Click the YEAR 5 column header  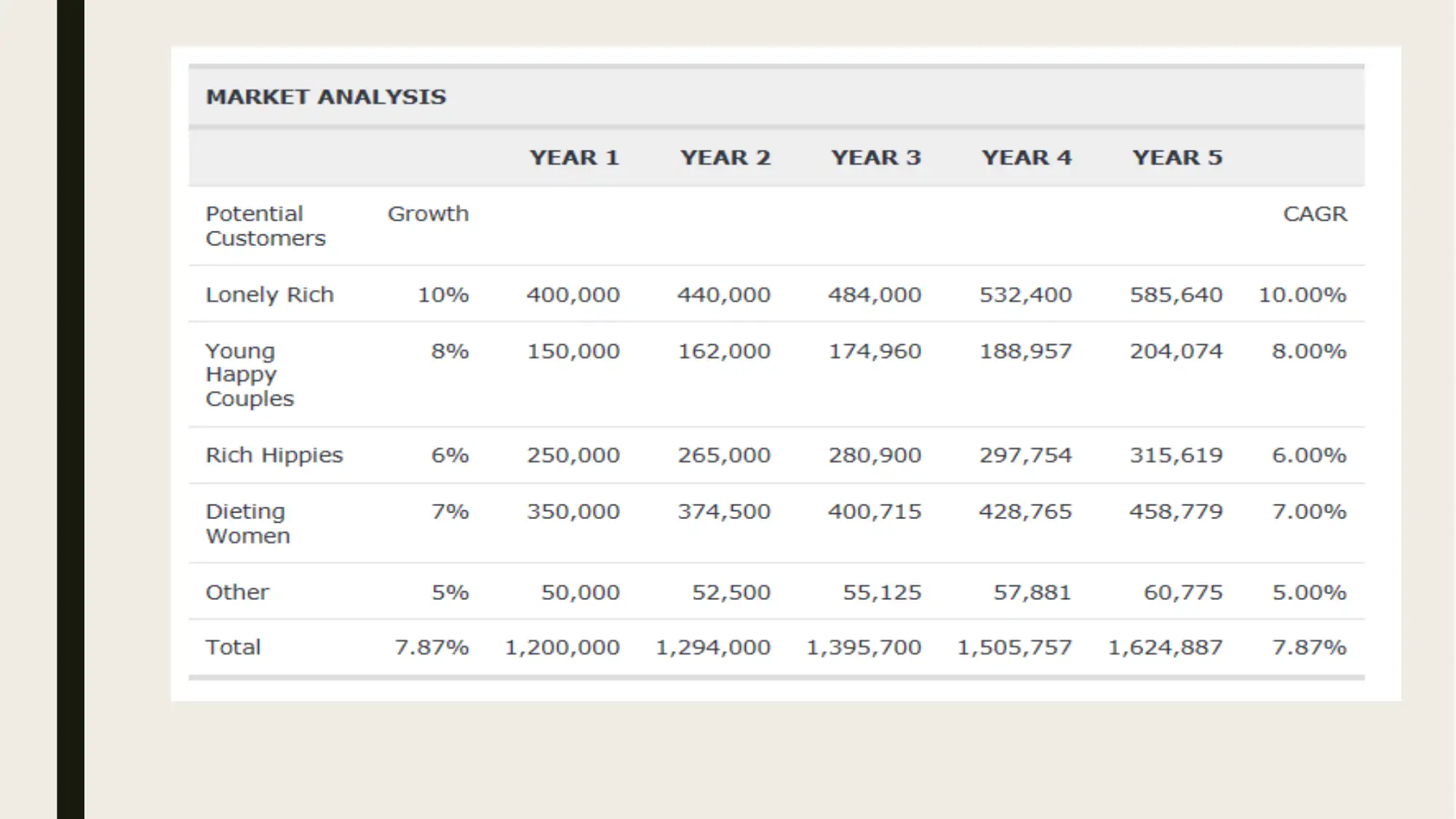[x=1177, y=157]
